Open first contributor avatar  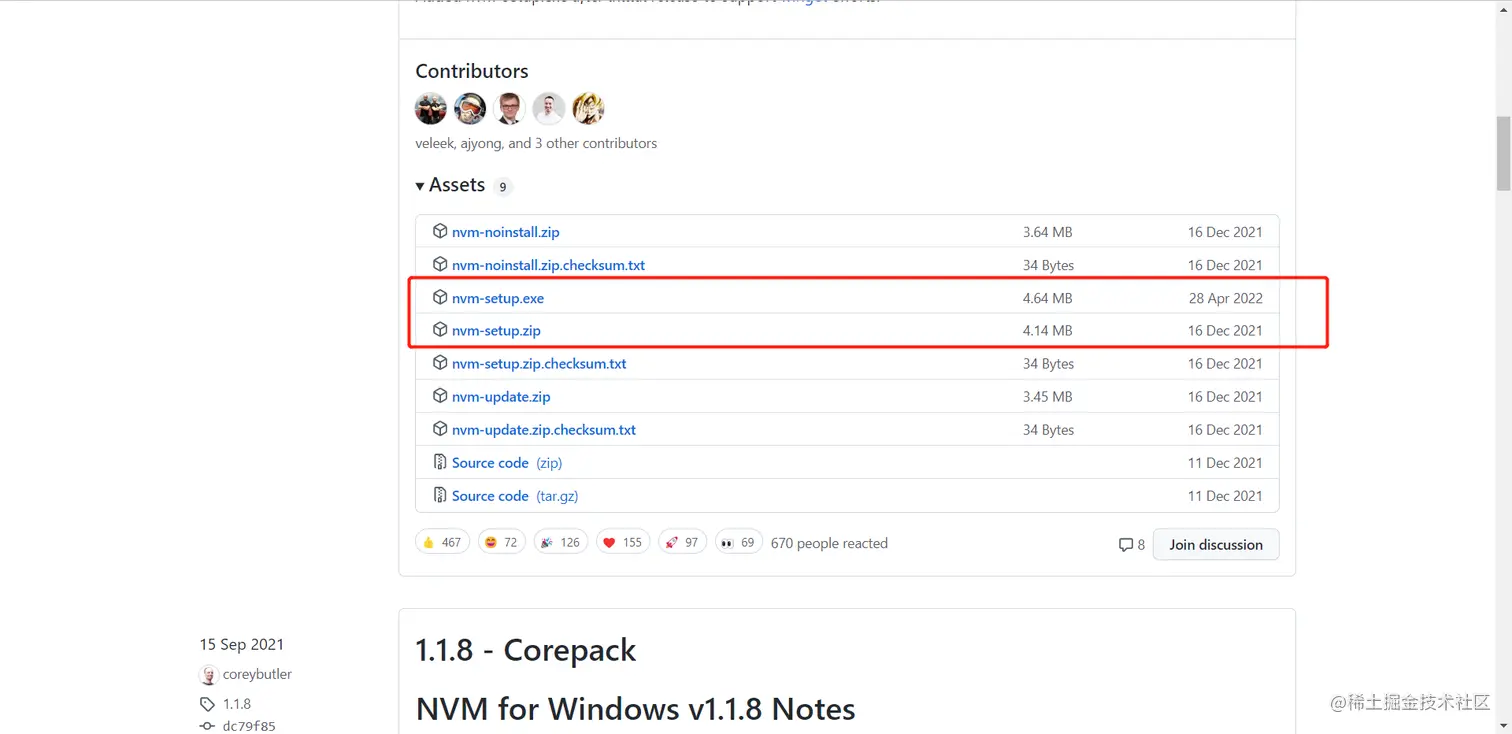tap(431, 108)
